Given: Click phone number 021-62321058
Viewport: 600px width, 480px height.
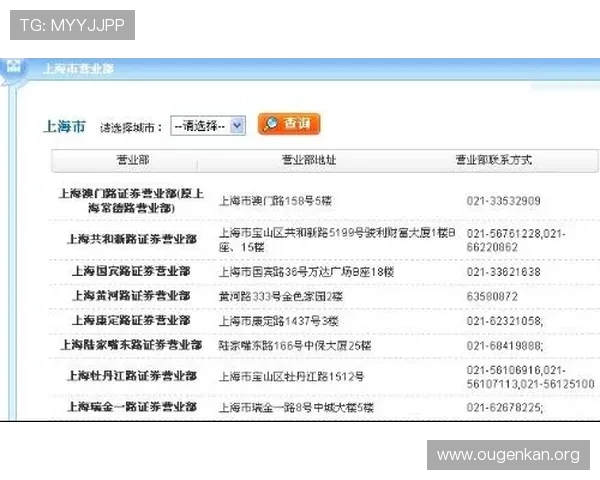Looking at the screenshot, I should [505, 321].
